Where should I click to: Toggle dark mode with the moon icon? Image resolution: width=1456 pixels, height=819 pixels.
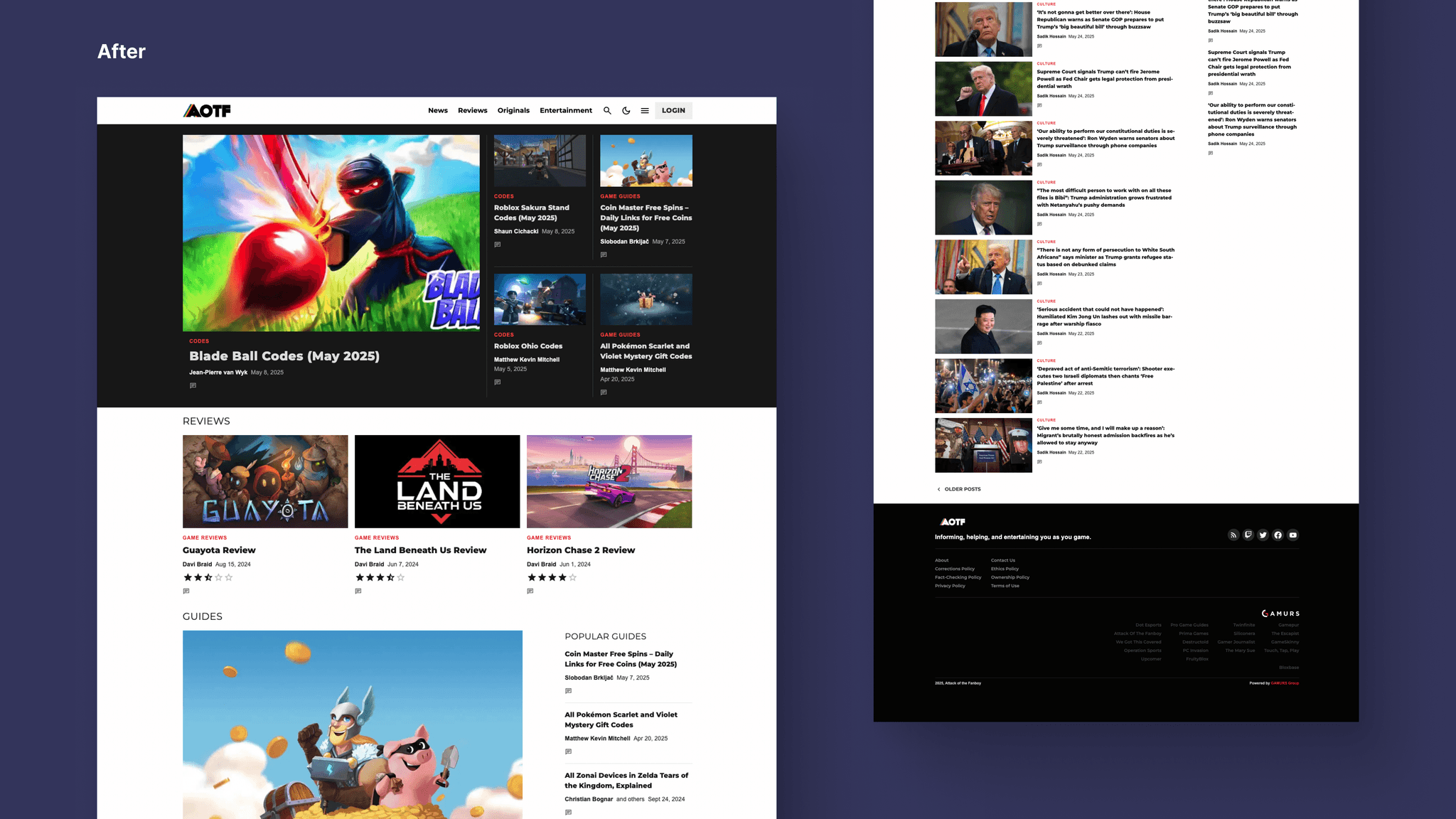pyautogui.click(x=626, y=111)
